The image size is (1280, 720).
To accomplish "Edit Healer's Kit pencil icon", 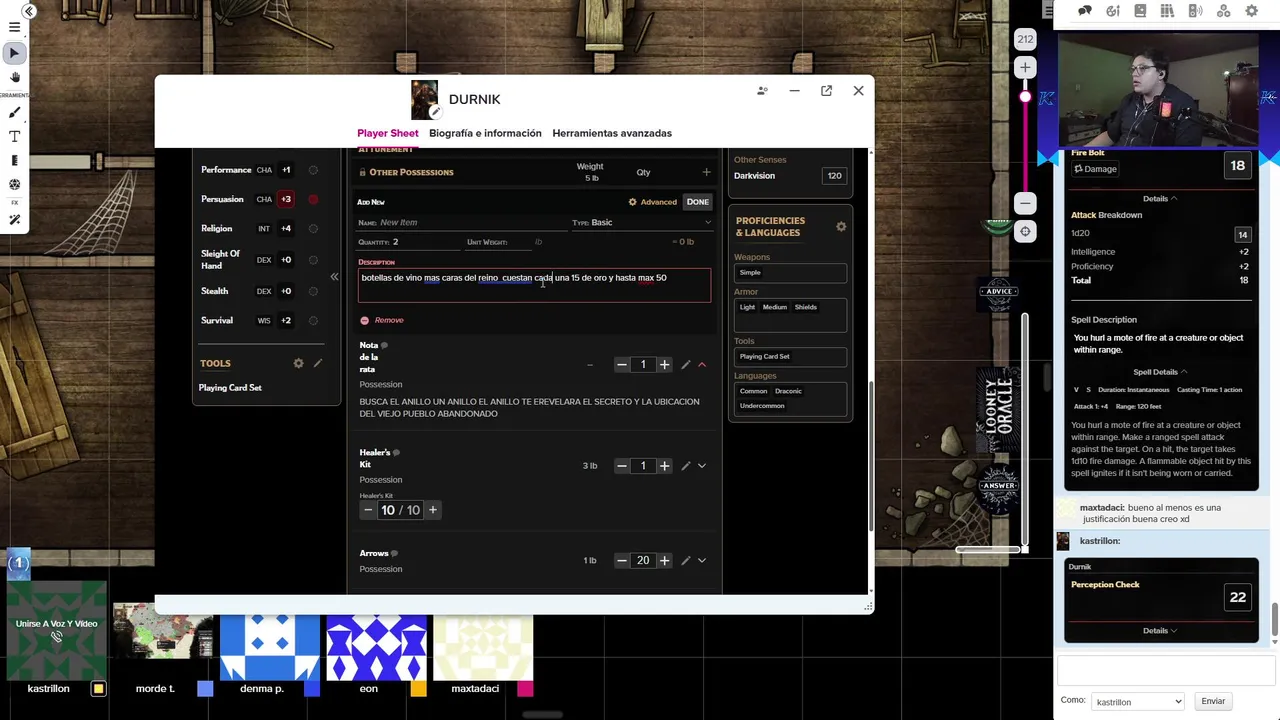I will coord(685,466).
